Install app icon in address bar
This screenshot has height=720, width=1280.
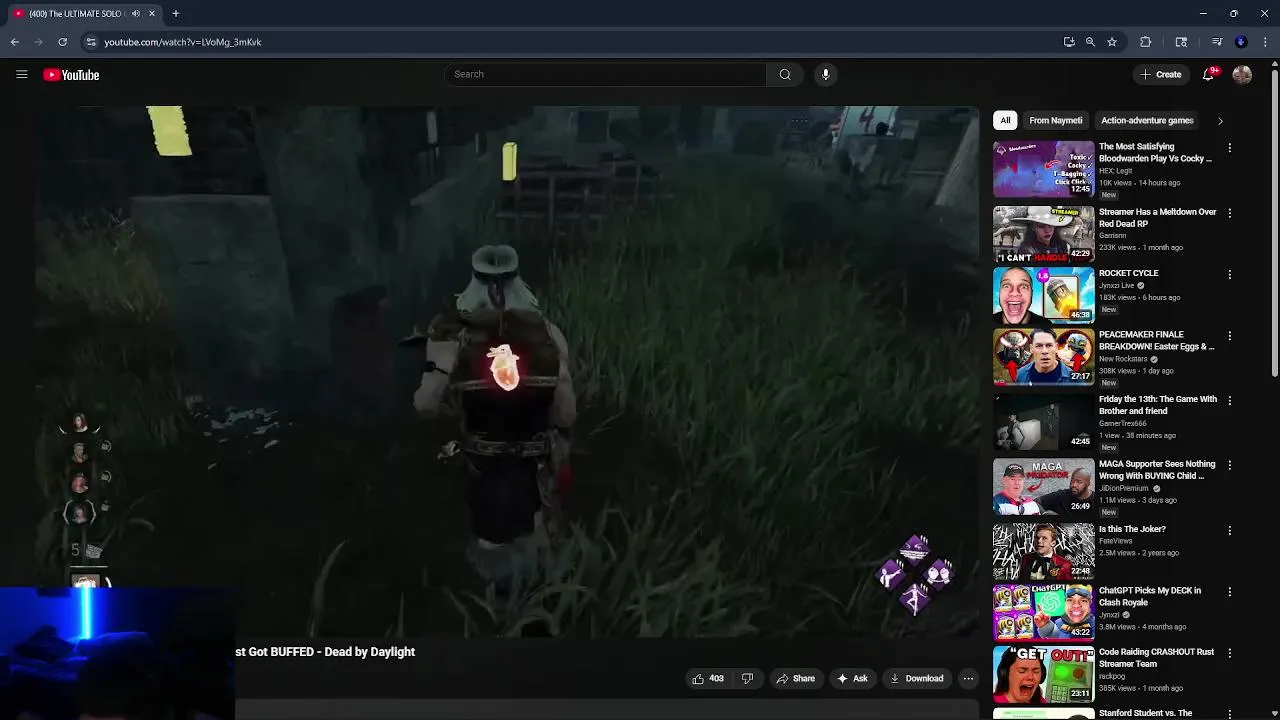(1069, 42)
